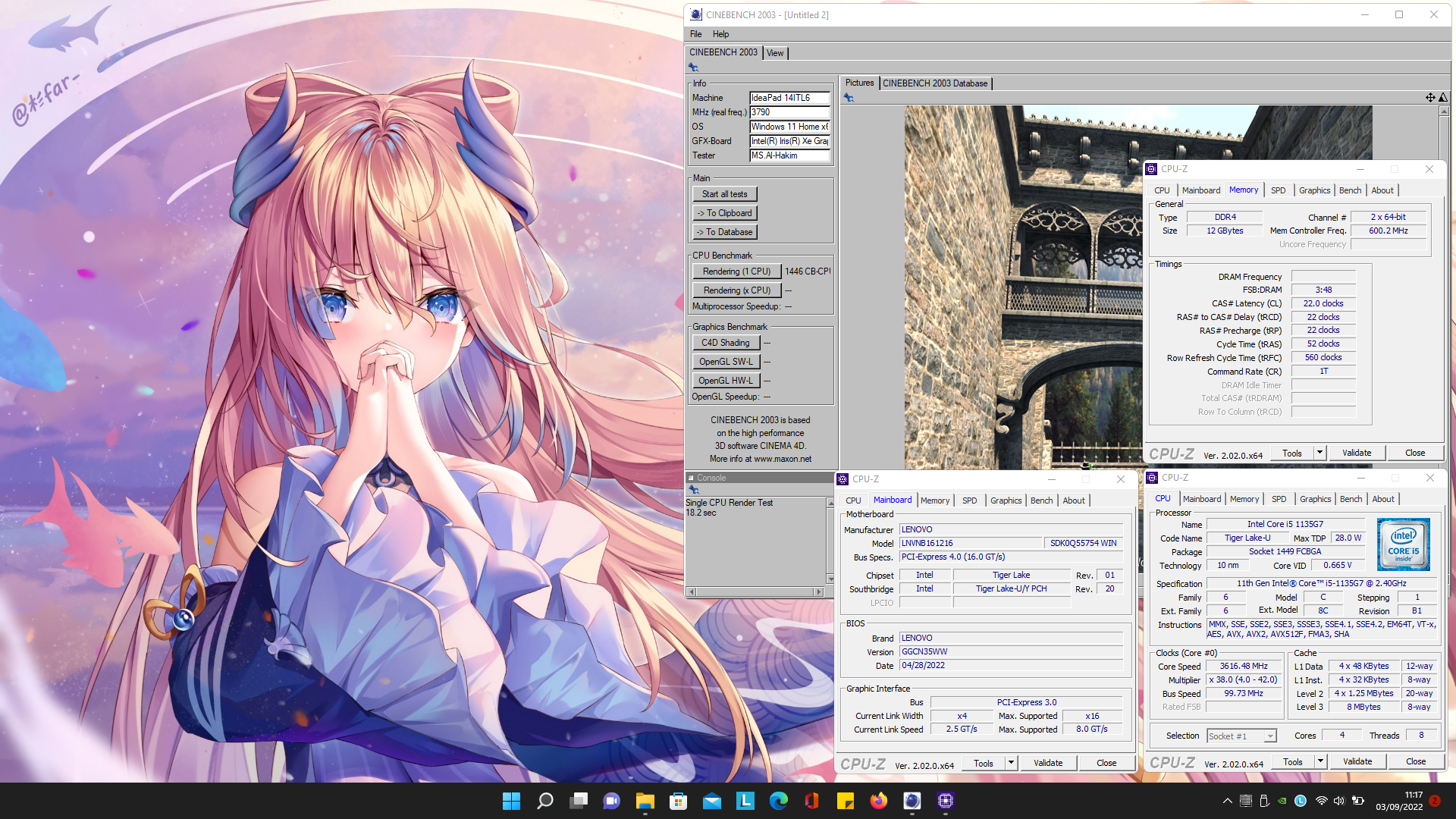Switch to CPU-Z via its taskbar icon
This screenshot has height=819, width=1456.
(x=945, y=801)
